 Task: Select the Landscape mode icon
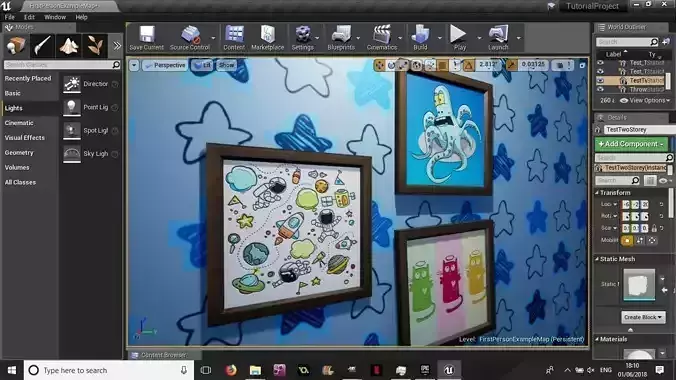click(69, 45)
